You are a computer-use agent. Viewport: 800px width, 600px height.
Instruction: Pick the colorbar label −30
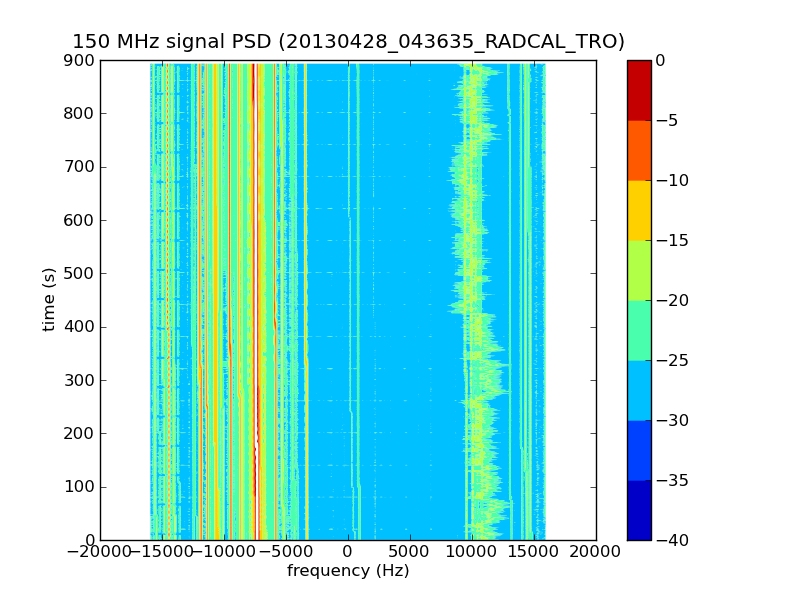tap(672, 420)
